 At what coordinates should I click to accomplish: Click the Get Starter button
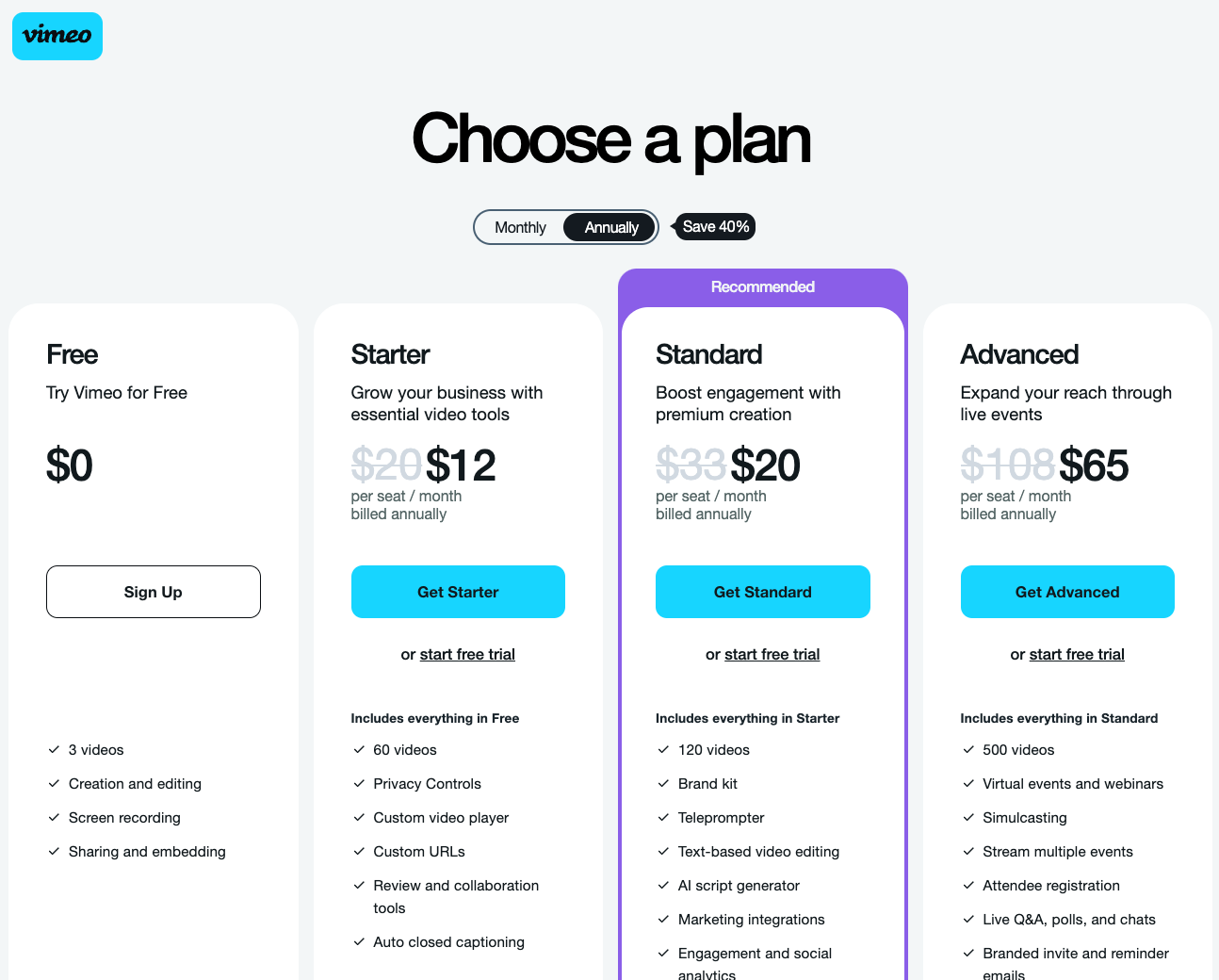click(458, 592)
